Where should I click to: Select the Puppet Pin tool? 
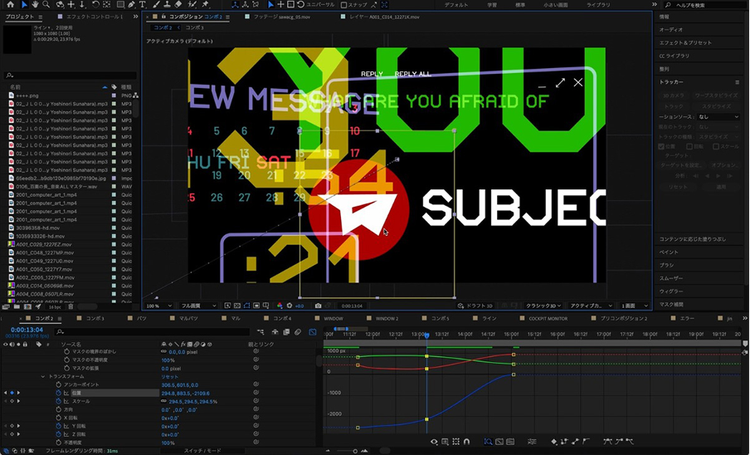point(206,4)
